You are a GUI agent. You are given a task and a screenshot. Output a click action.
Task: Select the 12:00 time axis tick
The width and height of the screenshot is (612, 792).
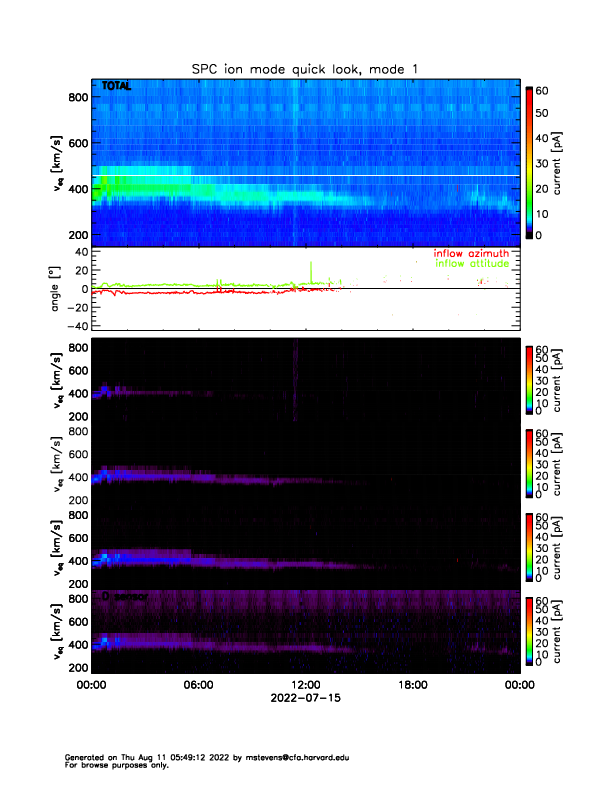pyautogui.click(x=305, y=685)
